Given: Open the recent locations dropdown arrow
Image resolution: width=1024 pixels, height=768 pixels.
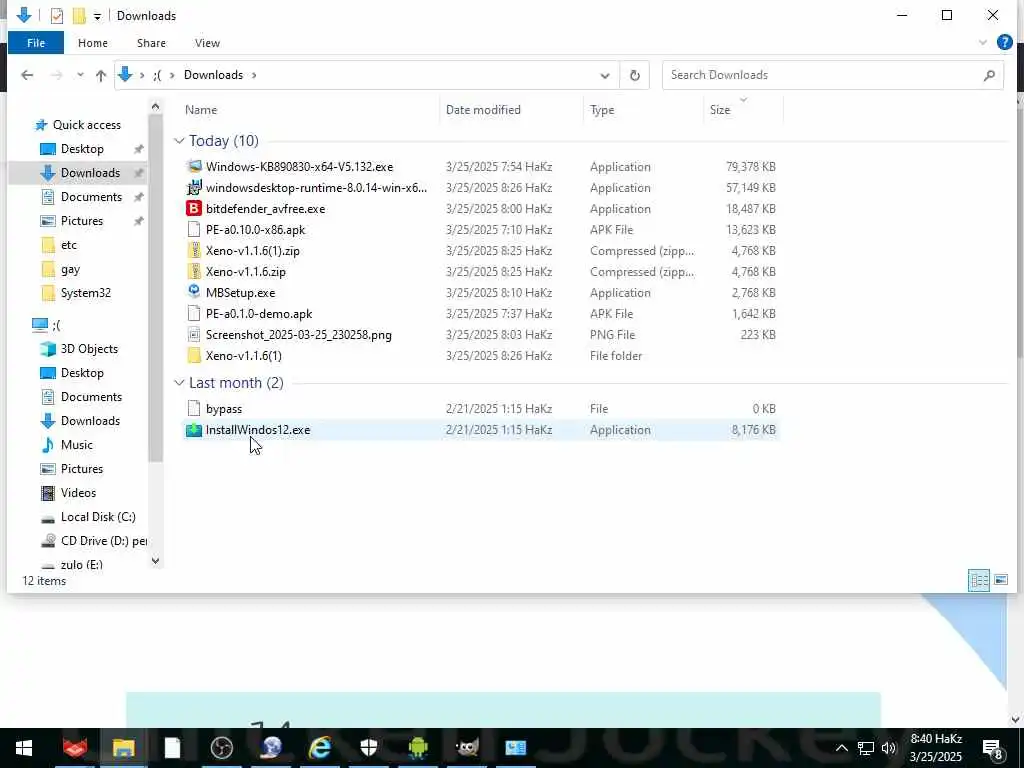Looking at the screenshot, I should click(x=80, y=75).
